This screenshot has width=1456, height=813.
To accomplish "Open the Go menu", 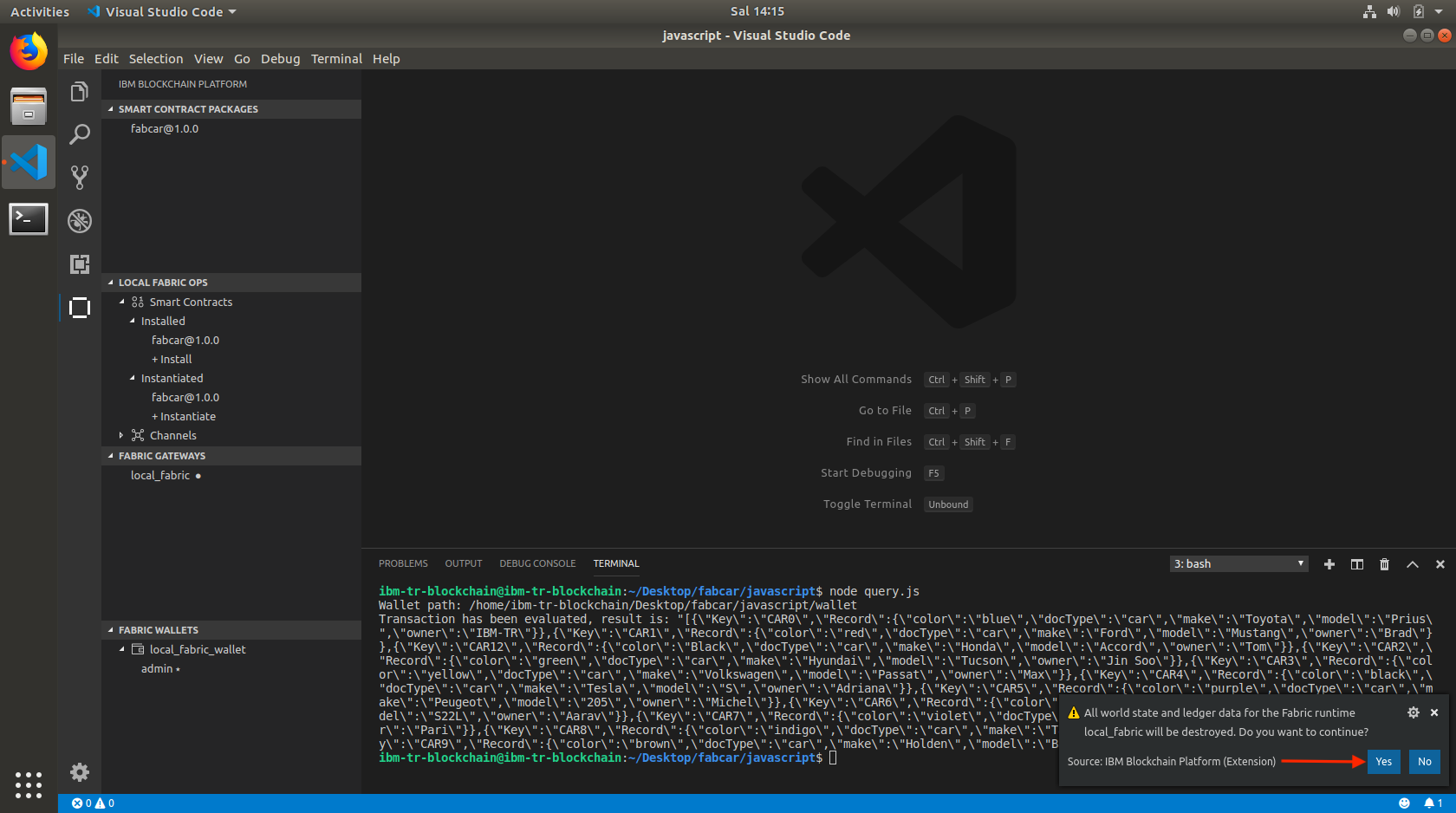I will (x=242, y=59).
